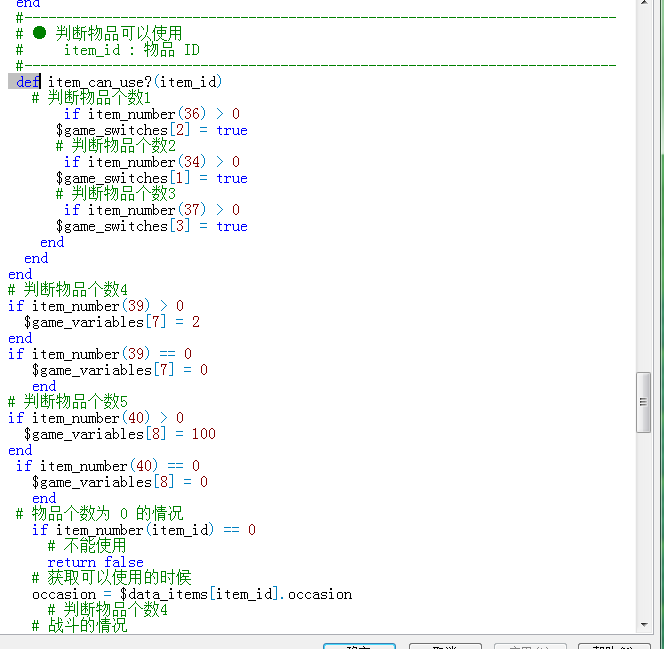The height and width of the screenshot is (649, 664).
Task: Click the line 'if item_number(39) == 0'
Action: pos(100,353)
